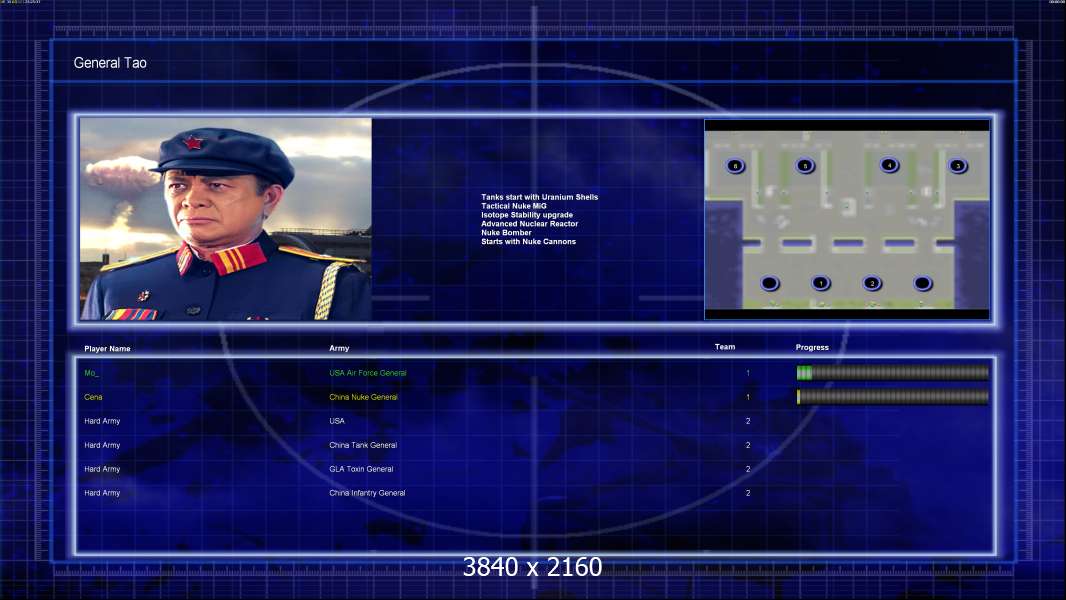Viewport: 1066px width, 600px height.
Task: Click 'Advanced Nuclear Reactor' line
Action: click(x=530, y=224)
